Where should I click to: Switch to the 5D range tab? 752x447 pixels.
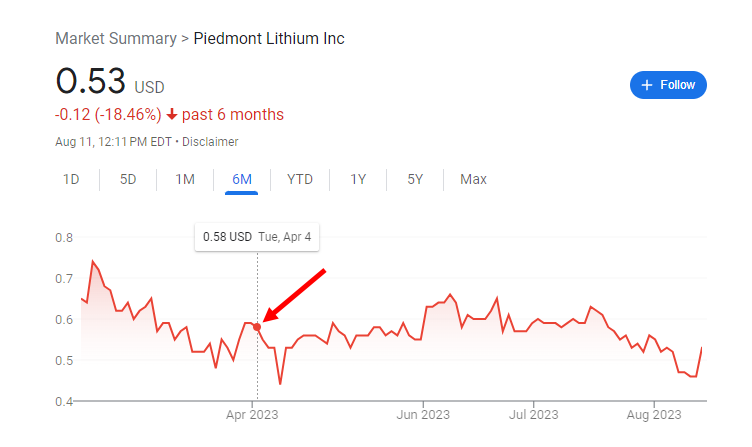pos(128,179)
